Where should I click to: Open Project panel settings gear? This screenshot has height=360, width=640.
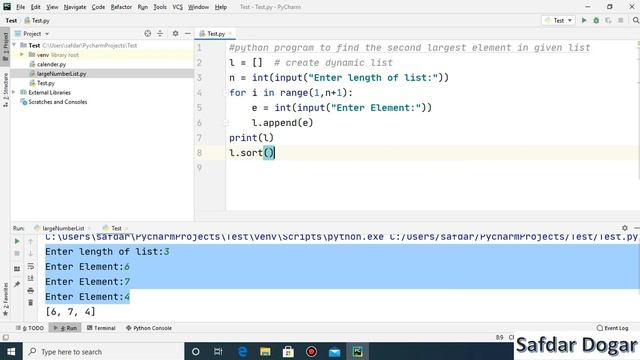pos(176,33)
